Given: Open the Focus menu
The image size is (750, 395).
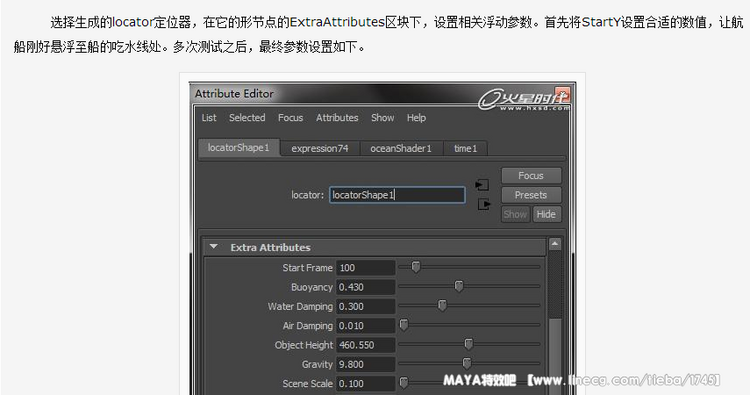Looking at the screenshot, I should [290, 118].
